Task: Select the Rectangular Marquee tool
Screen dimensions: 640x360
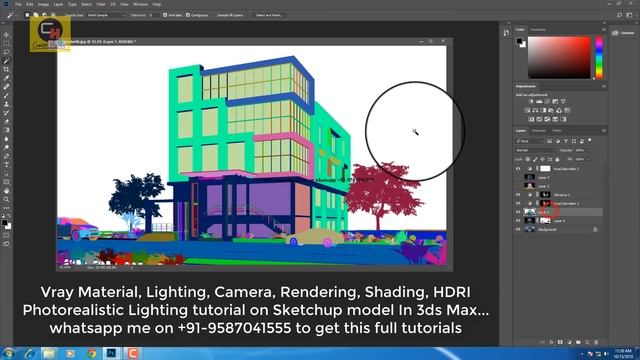Action: pos(6,43)
